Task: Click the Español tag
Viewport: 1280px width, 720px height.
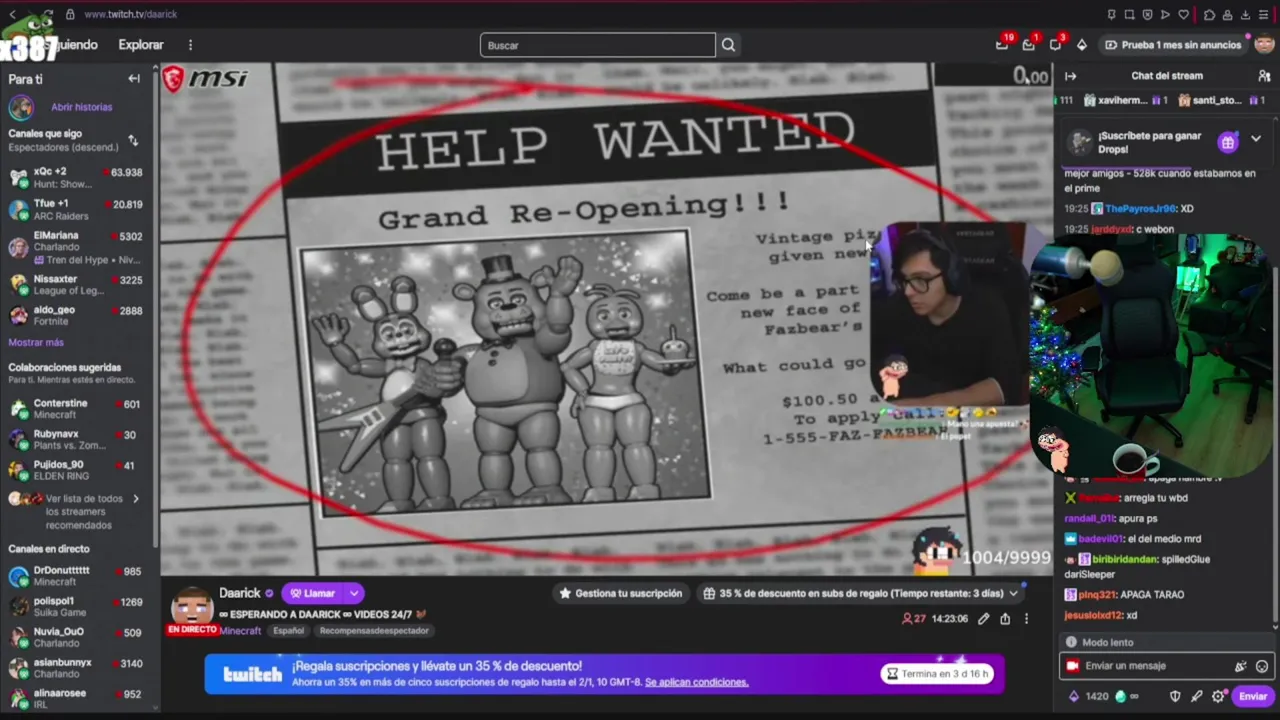Action: 288,631
